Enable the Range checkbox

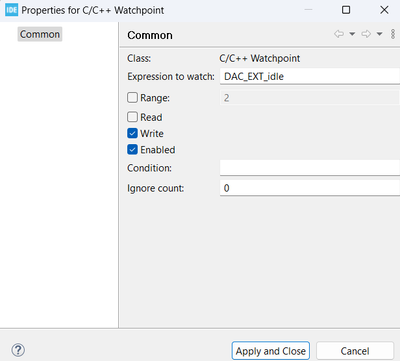point(132,98)
